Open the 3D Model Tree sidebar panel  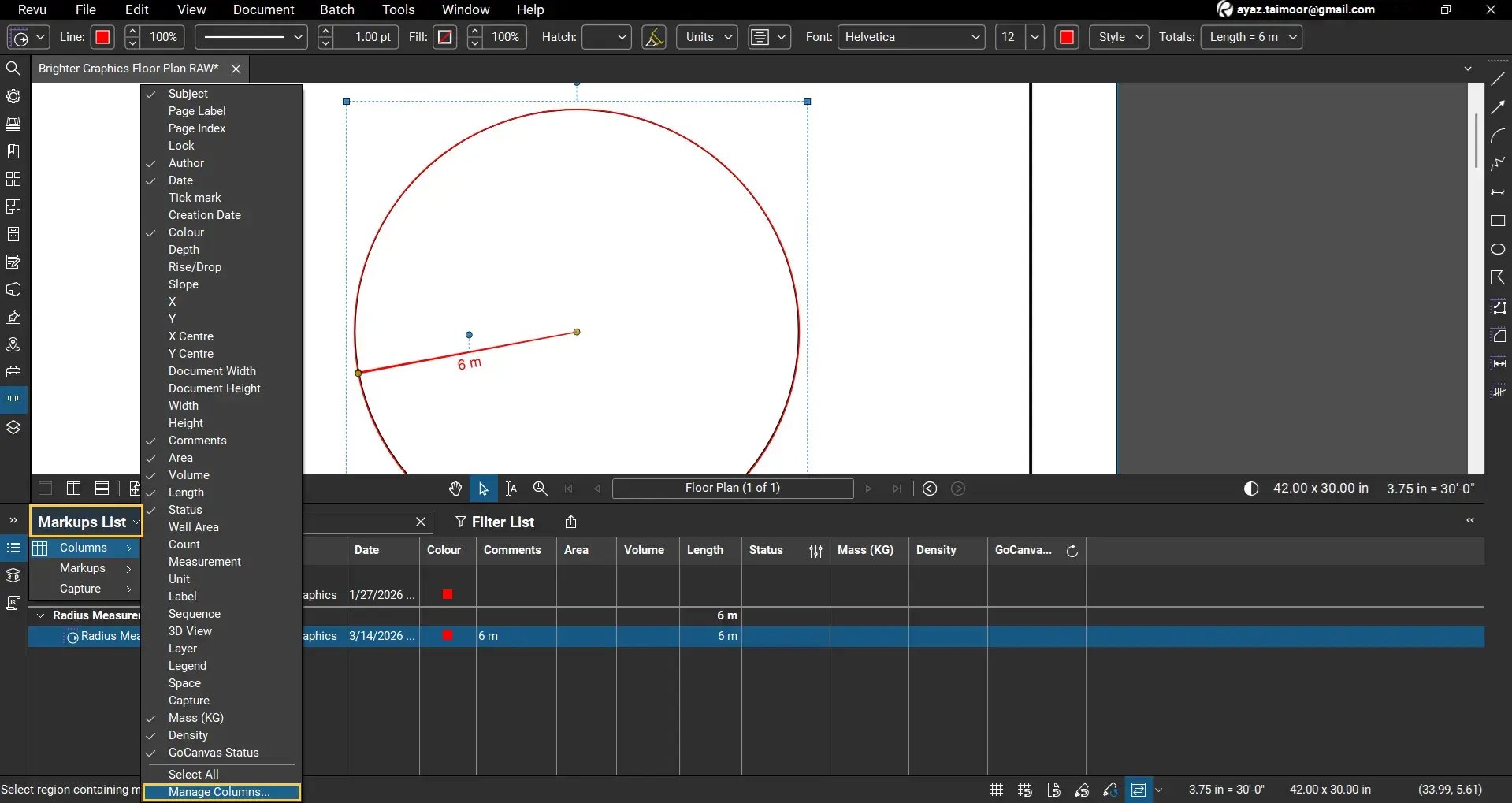click(x=13, y=575)
